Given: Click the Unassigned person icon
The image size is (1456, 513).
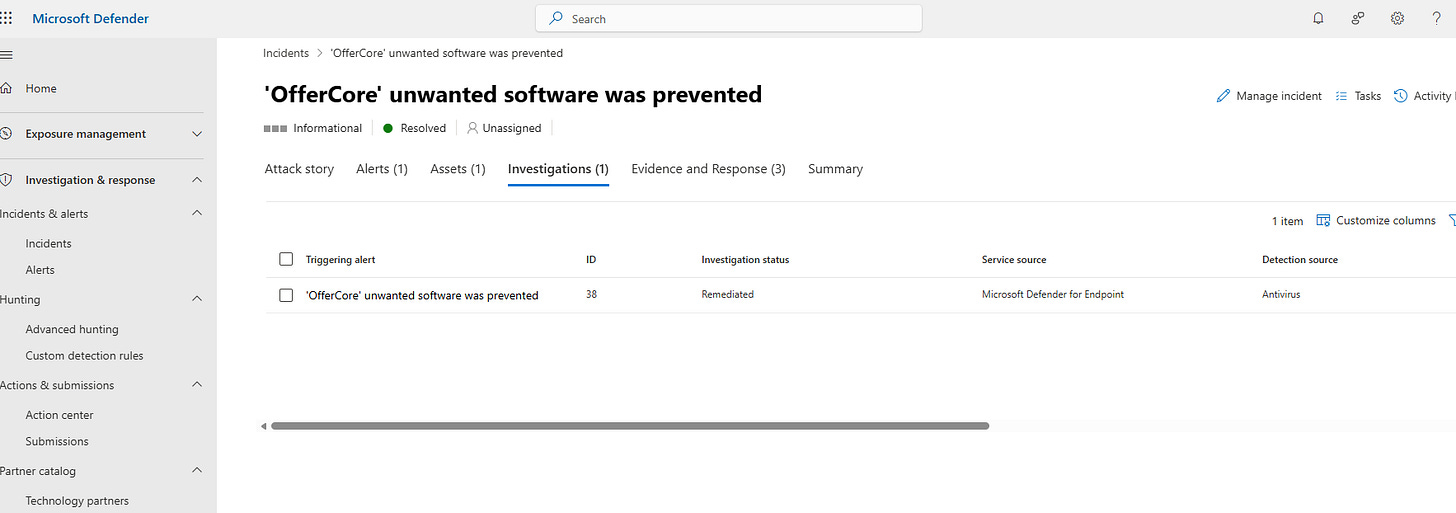Looking at the screenshot, I should coord(473,128).
